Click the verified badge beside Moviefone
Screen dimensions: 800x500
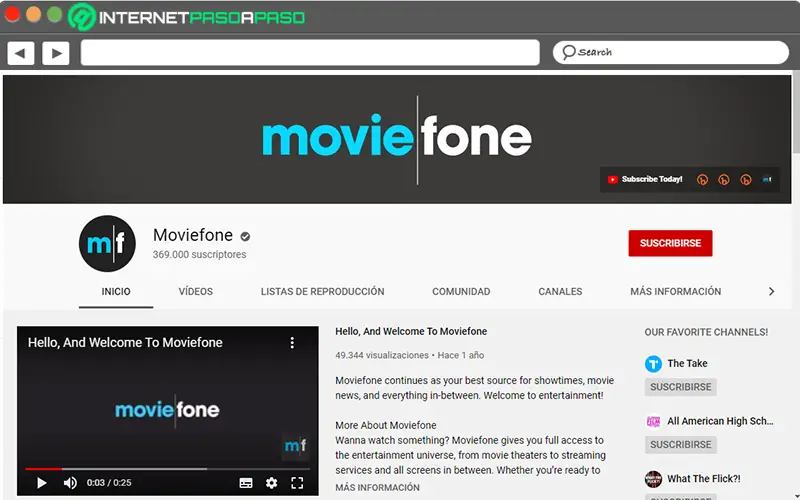[245, 236]
